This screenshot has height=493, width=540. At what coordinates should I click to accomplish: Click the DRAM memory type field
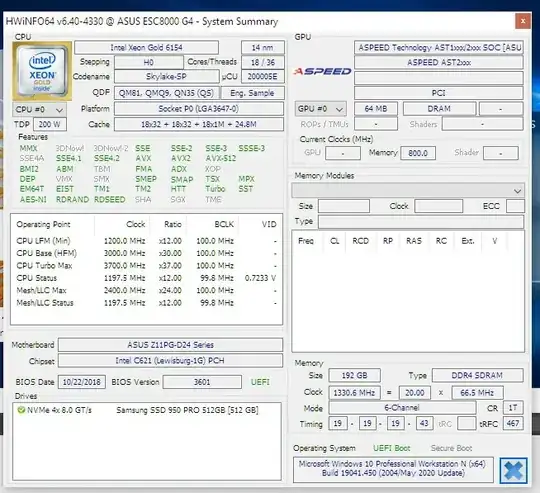click(x=439, y=109)
